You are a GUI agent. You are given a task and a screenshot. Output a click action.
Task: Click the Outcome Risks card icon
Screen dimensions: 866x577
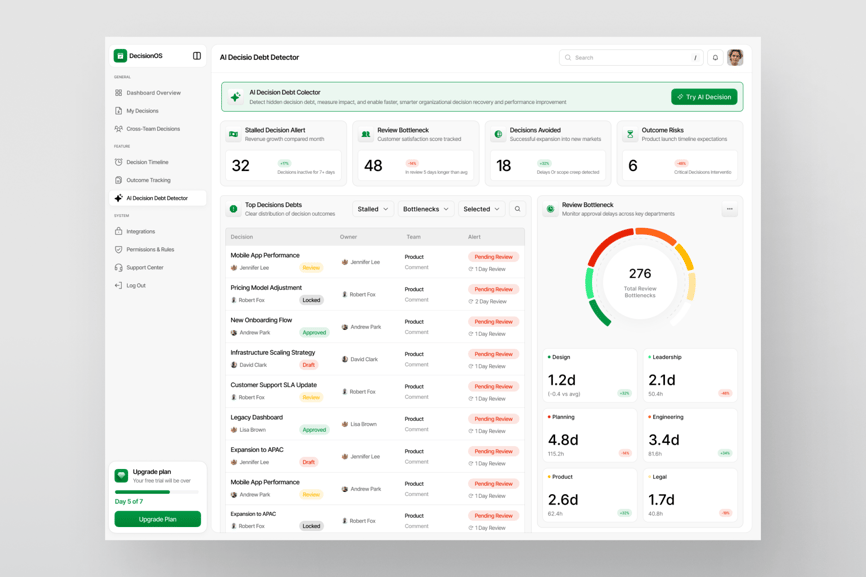630,134
